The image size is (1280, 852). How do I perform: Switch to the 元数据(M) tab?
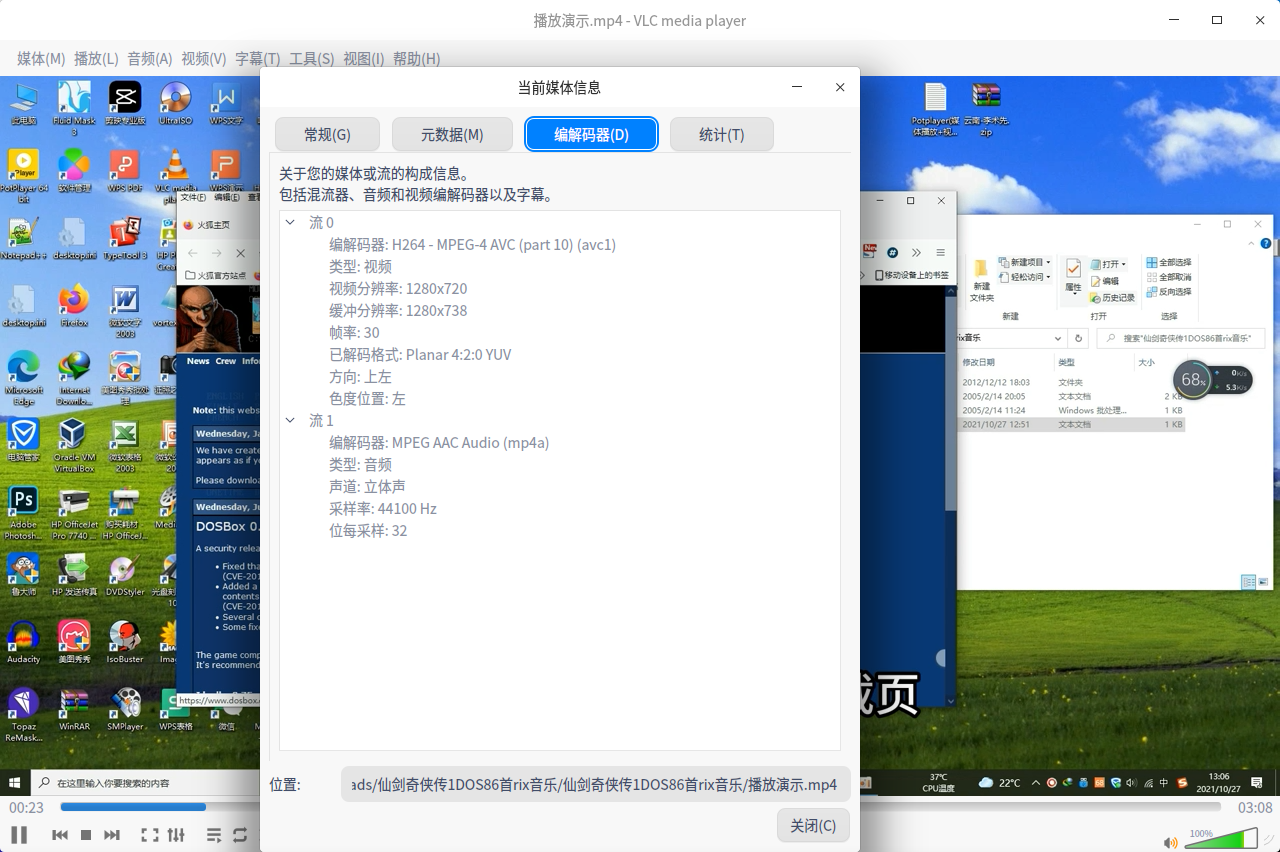point(452,134)
